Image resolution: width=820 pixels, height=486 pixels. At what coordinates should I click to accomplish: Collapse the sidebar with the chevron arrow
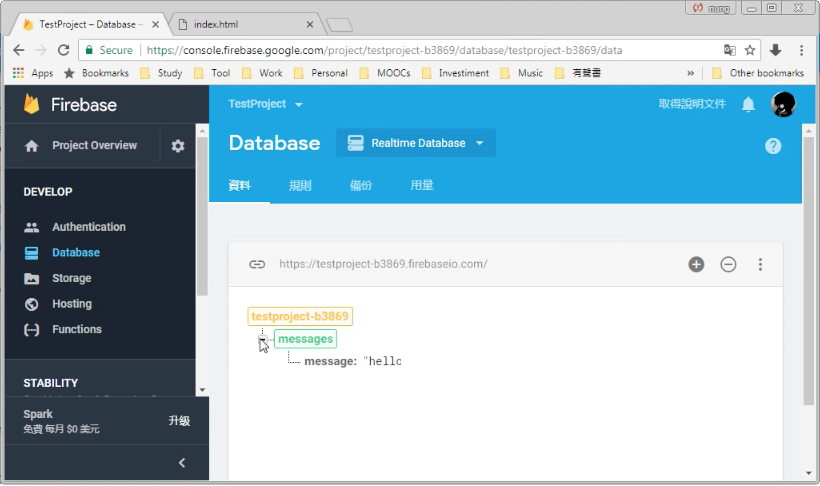pos(182,462)
